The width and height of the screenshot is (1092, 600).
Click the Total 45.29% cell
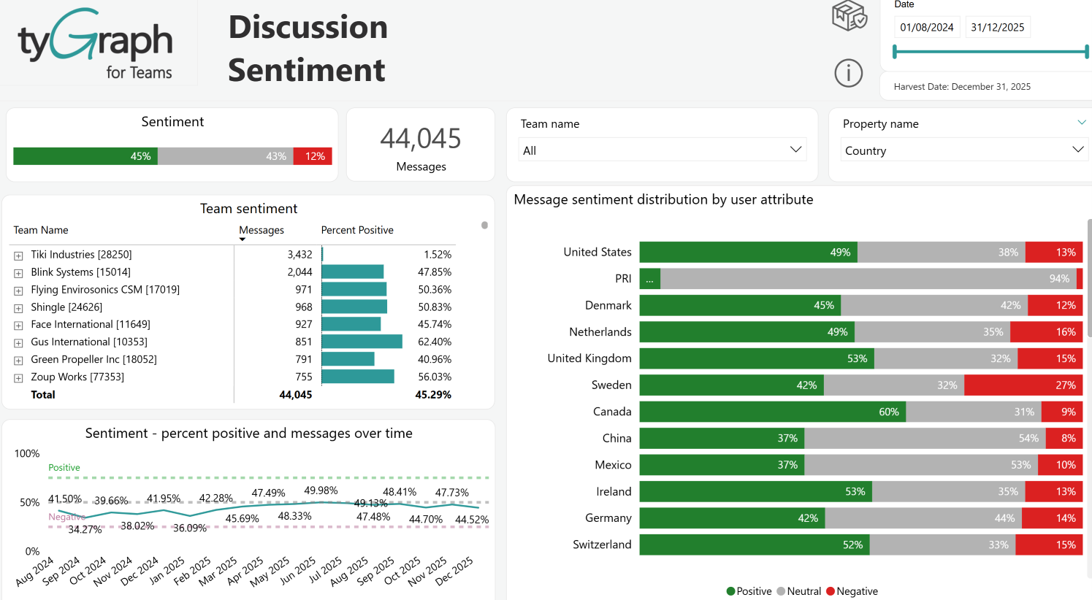pyautogui.click(x=433, y=395)
